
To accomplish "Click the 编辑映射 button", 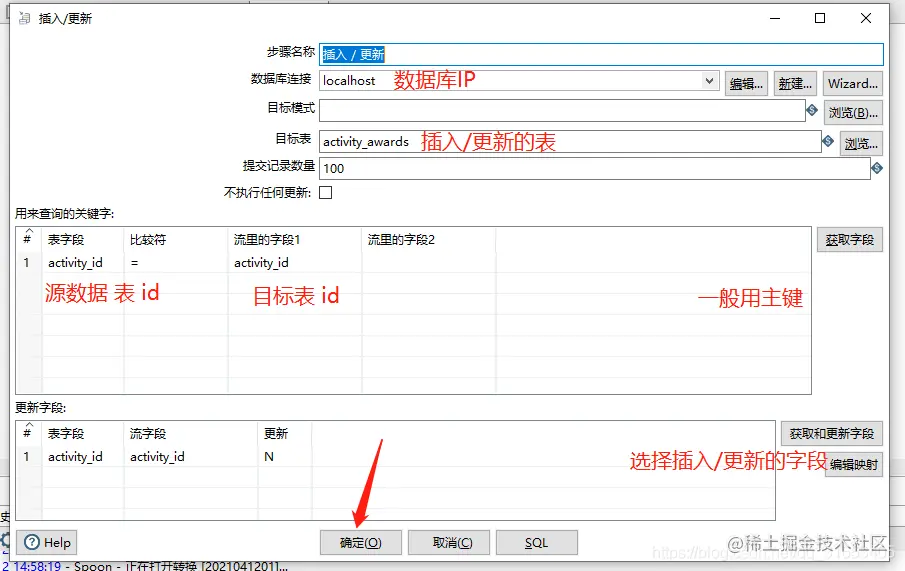I will click(854, 464).
